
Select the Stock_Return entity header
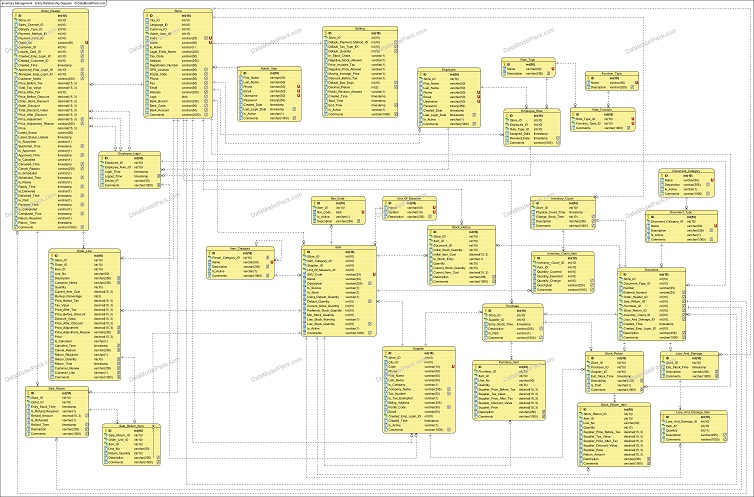click(x=614, y=353)
